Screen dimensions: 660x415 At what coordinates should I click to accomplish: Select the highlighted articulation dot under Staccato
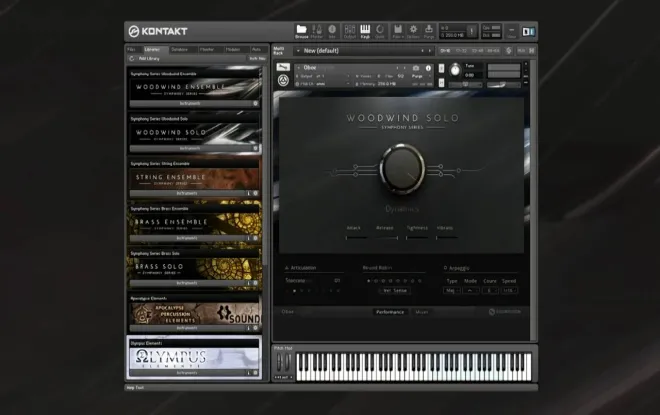[294, 290]
